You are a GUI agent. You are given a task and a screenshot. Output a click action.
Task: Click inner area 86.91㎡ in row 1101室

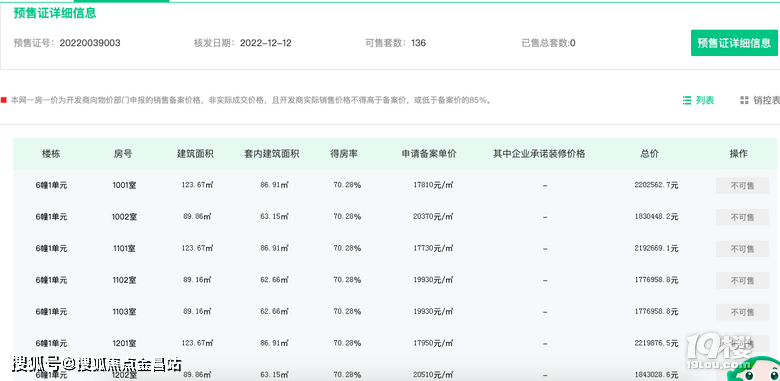[x=275, y=248]
